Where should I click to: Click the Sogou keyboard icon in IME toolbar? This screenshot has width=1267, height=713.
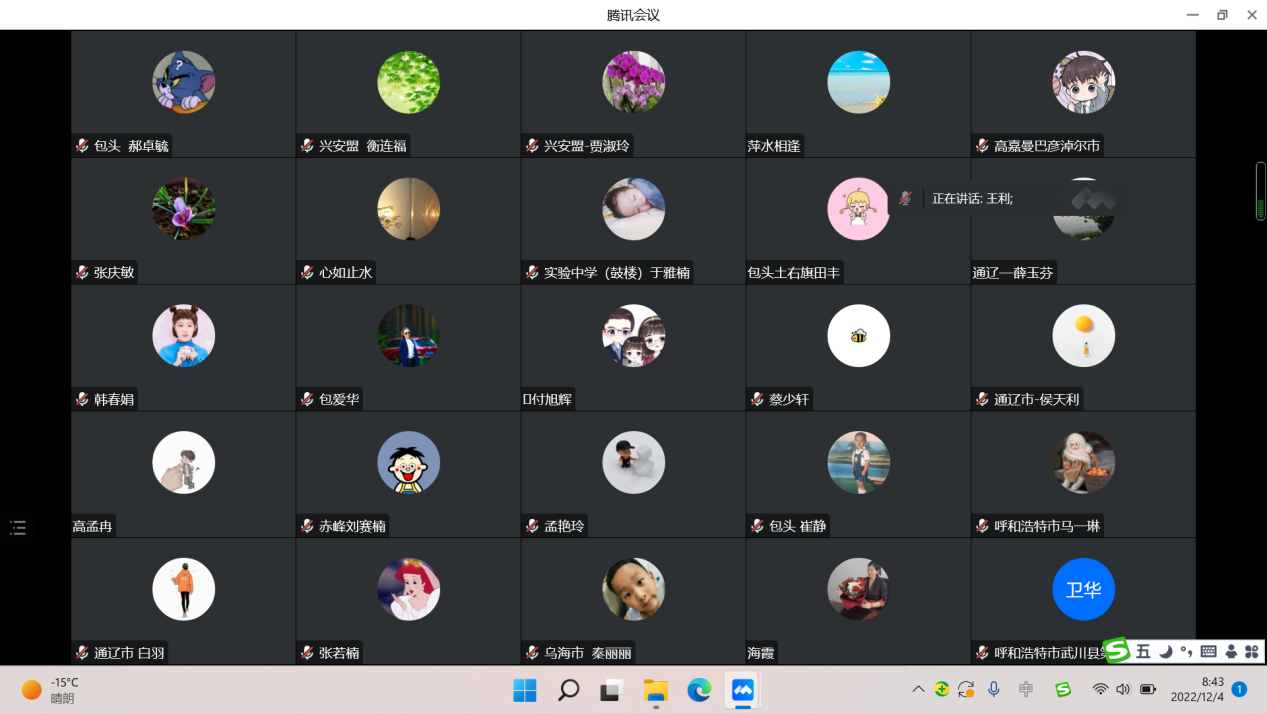pyautogui.click(x=1208, y=652)
